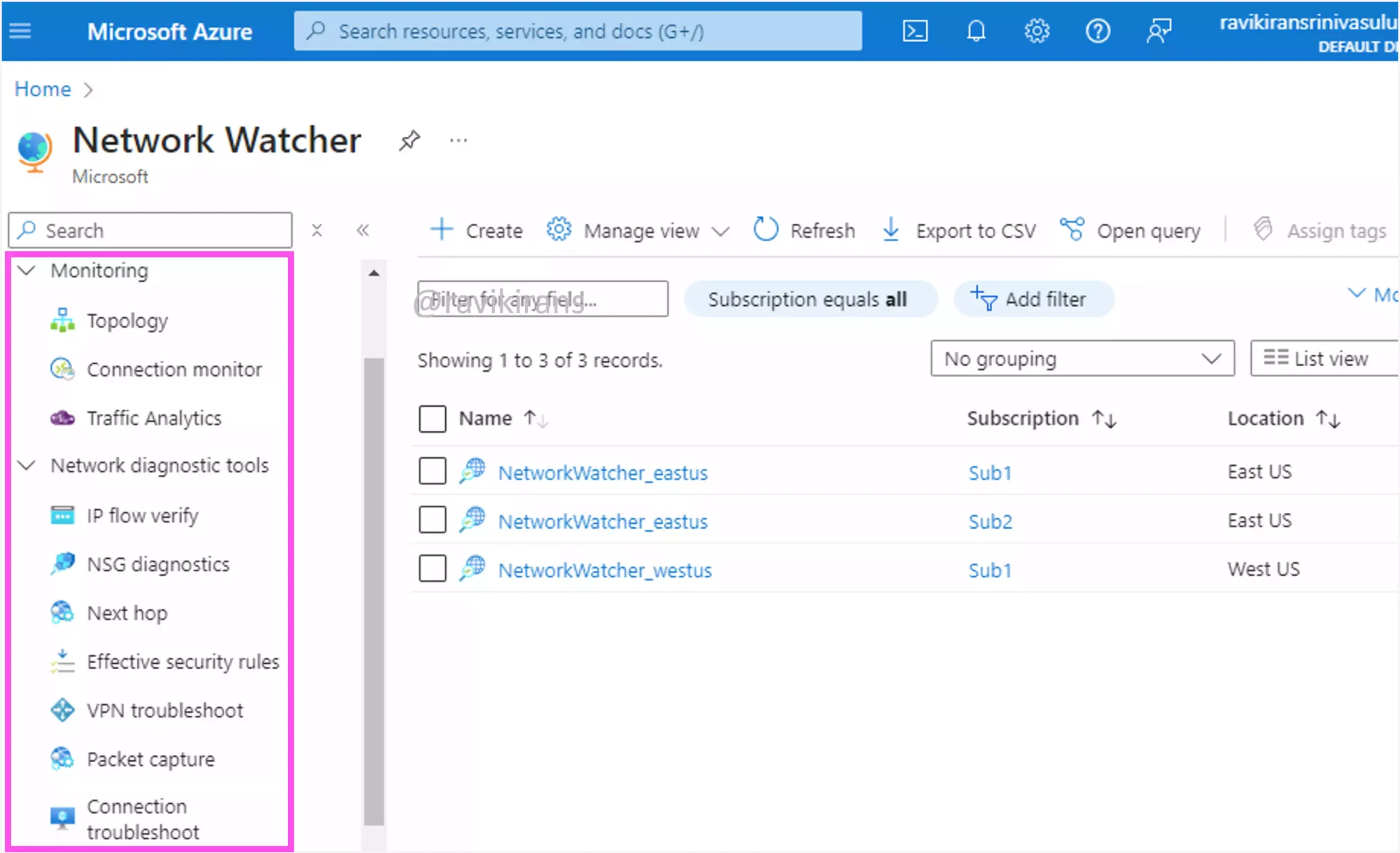Open Next hop in sidebar

pyautogui.click(x=127, y=614)
